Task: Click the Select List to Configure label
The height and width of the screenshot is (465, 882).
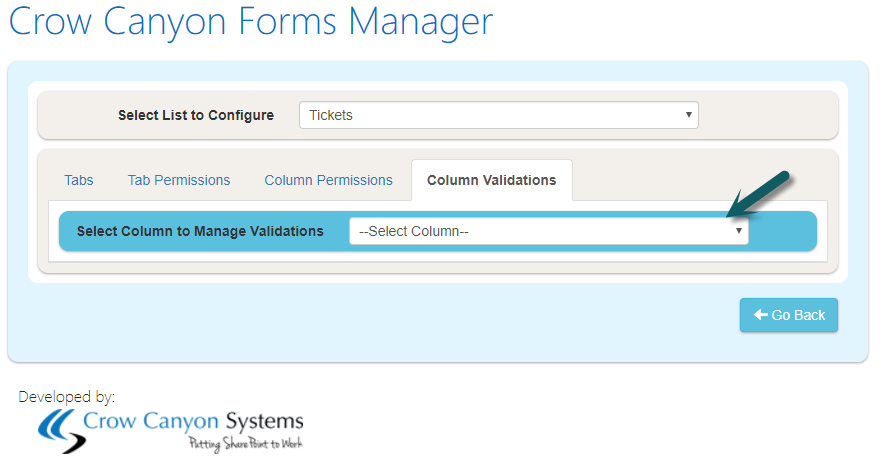Action: point(196,115)
